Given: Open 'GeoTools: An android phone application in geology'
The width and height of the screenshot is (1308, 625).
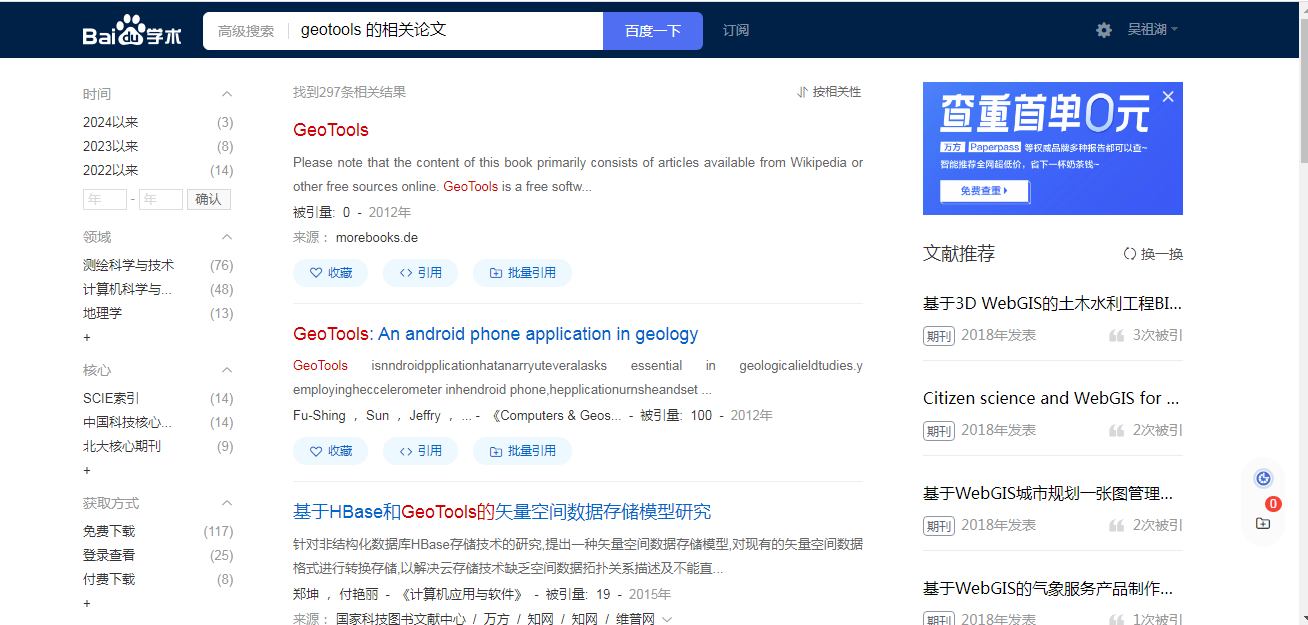Looking at the screenshot, I should 496,334.
